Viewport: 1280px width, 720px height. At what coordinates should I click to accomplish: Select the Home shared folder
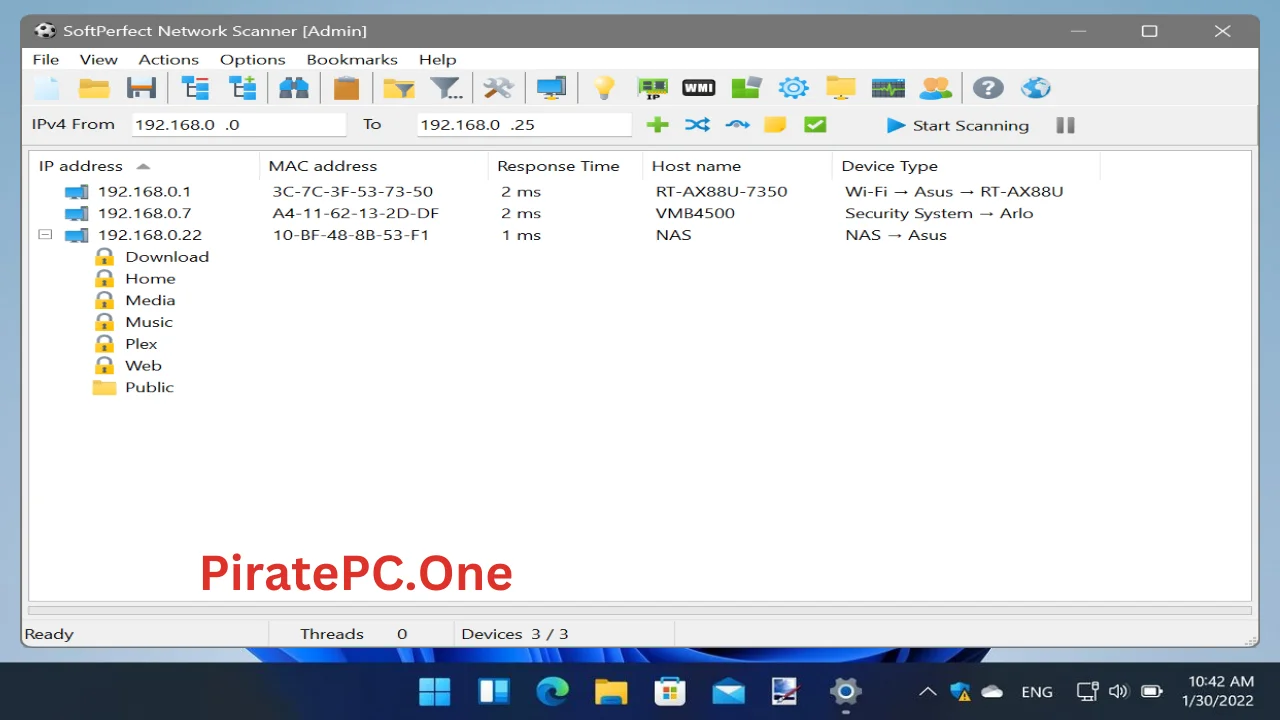[135, 279]
